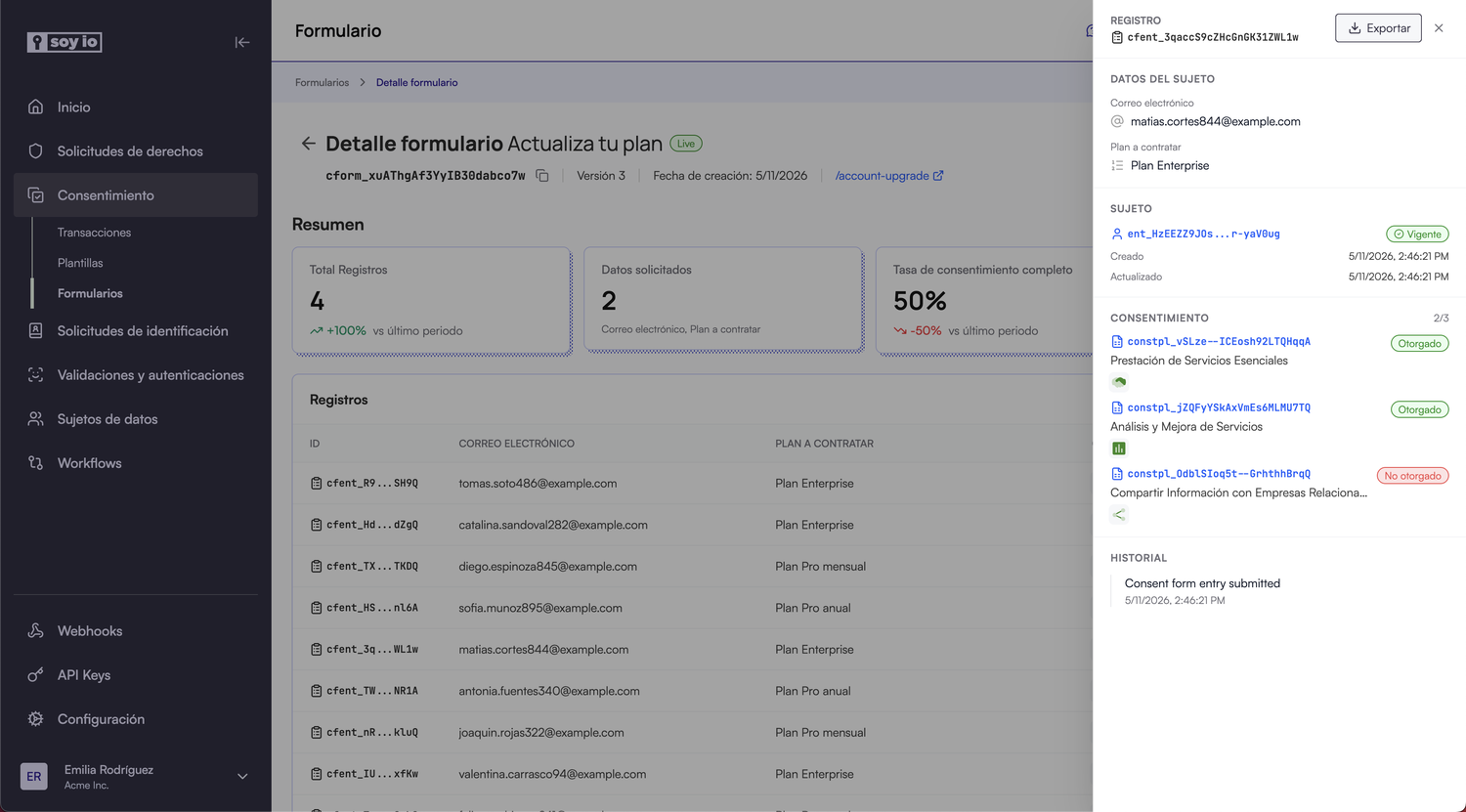The height and width of the screenshot is (812, 1466).
Task: Click the CORREO ELECTRÓNICO column header
Action: (x=516, y=444)
